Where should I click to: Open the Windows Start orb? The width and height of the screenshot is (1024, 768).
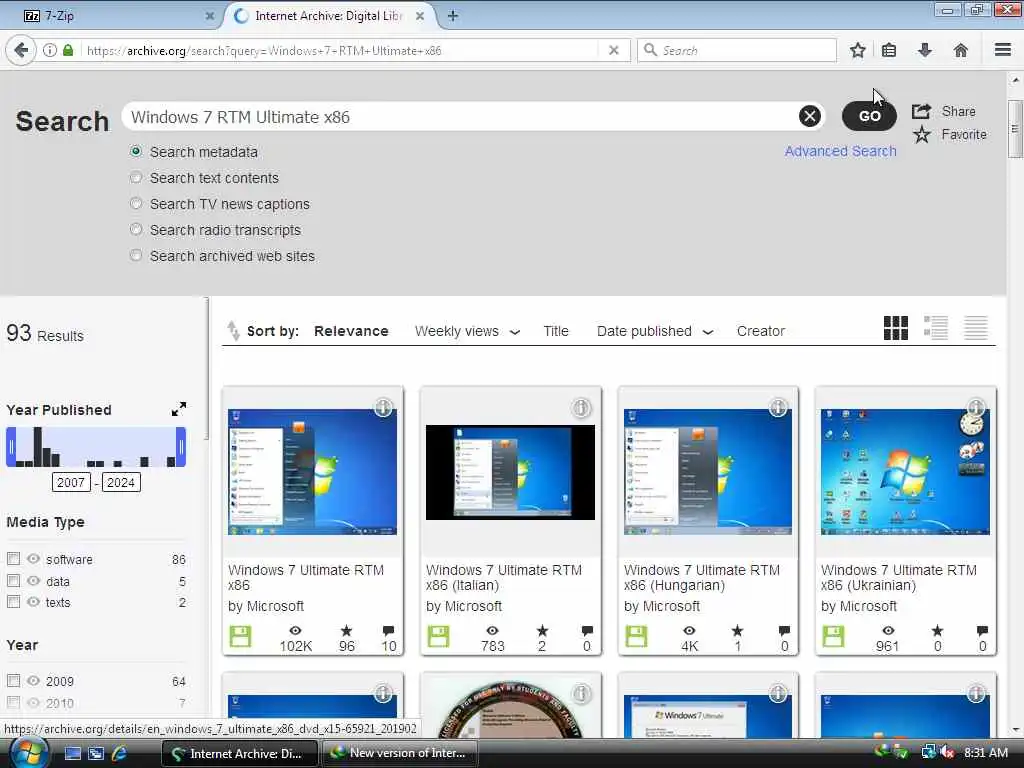28,753
